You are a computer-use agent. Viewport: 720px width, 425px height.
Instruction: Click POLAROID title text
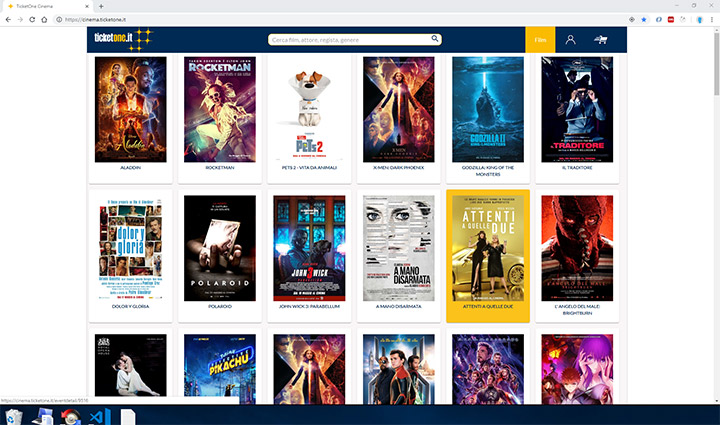[x=220, y=307]
